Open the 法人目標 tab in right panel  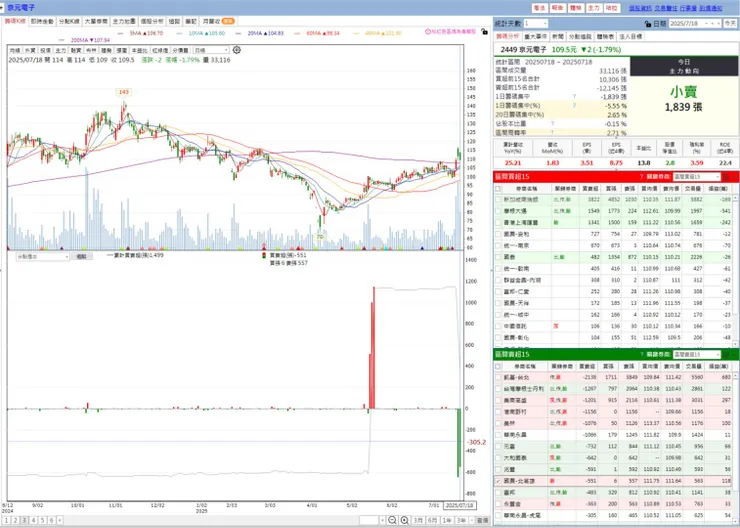pyautogui.click(x=631, y=36)
